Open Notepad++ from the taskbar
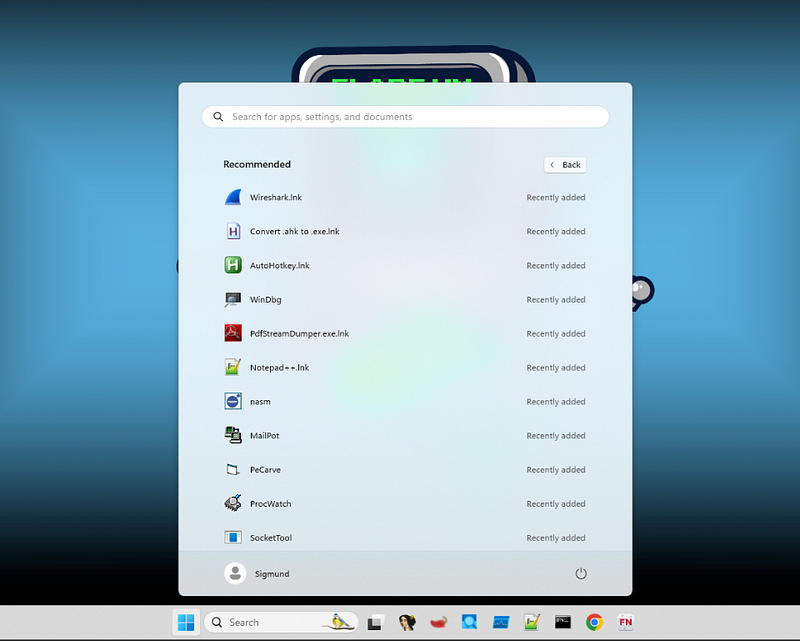The height and width of the screenshot is (641, 800). (532, 622)
